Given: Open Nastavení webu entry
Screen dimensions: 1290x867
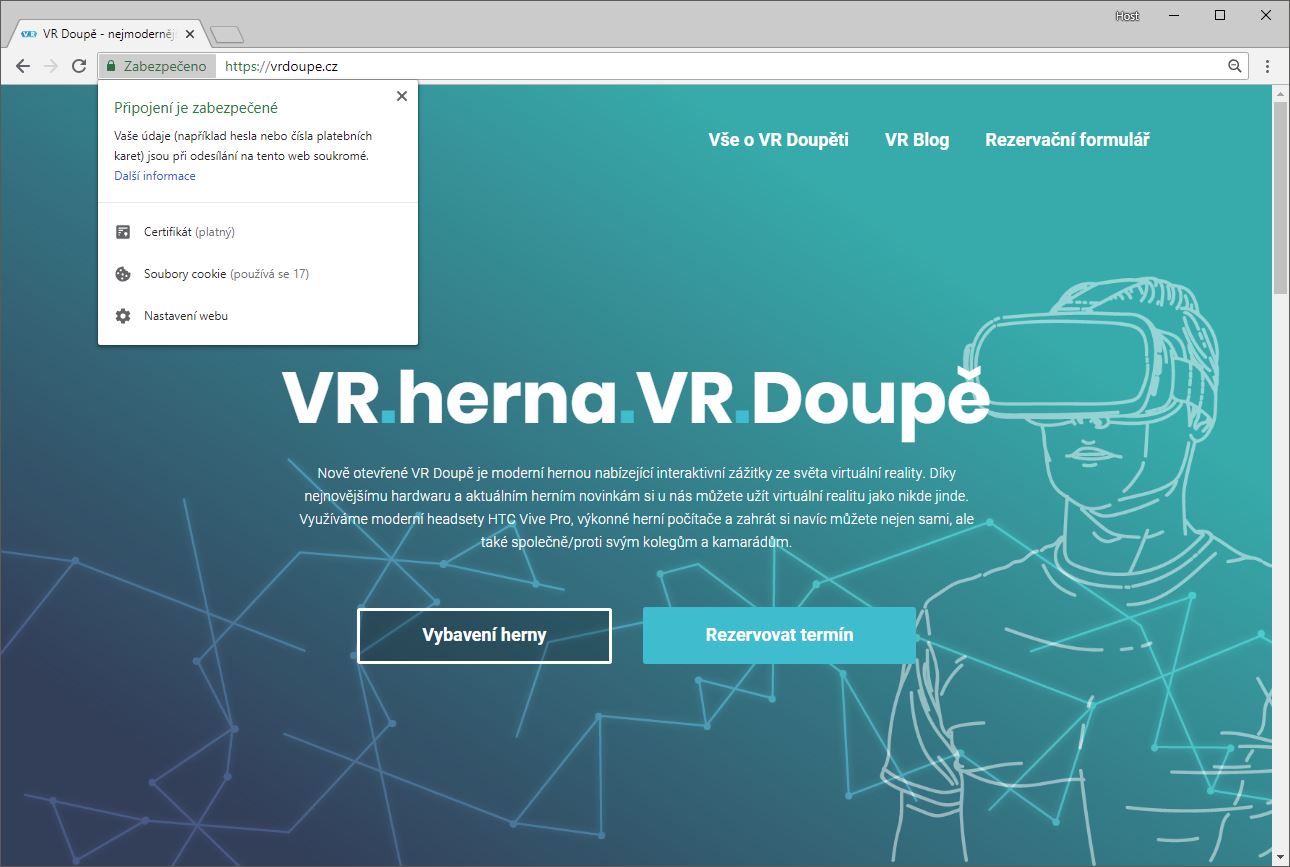Looking at the screenshot, I should [186, 316].
